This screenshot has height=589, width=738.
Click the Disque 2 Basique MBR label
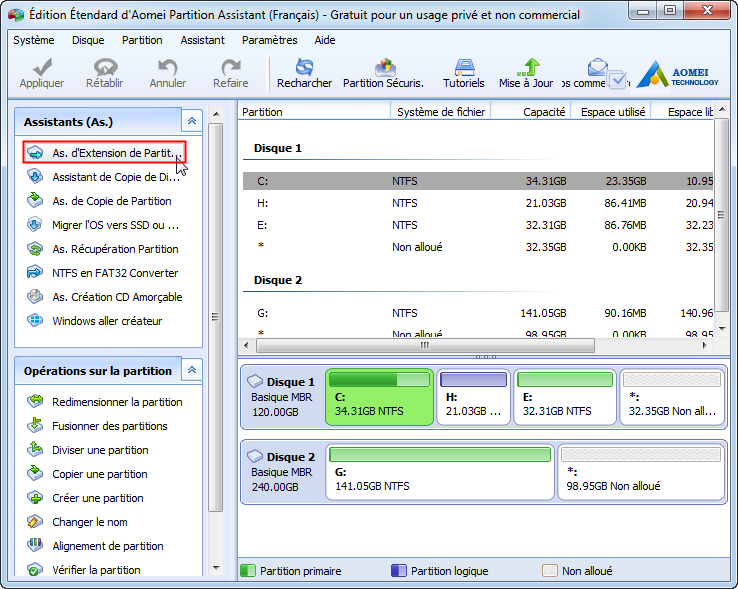coord(281,472)
